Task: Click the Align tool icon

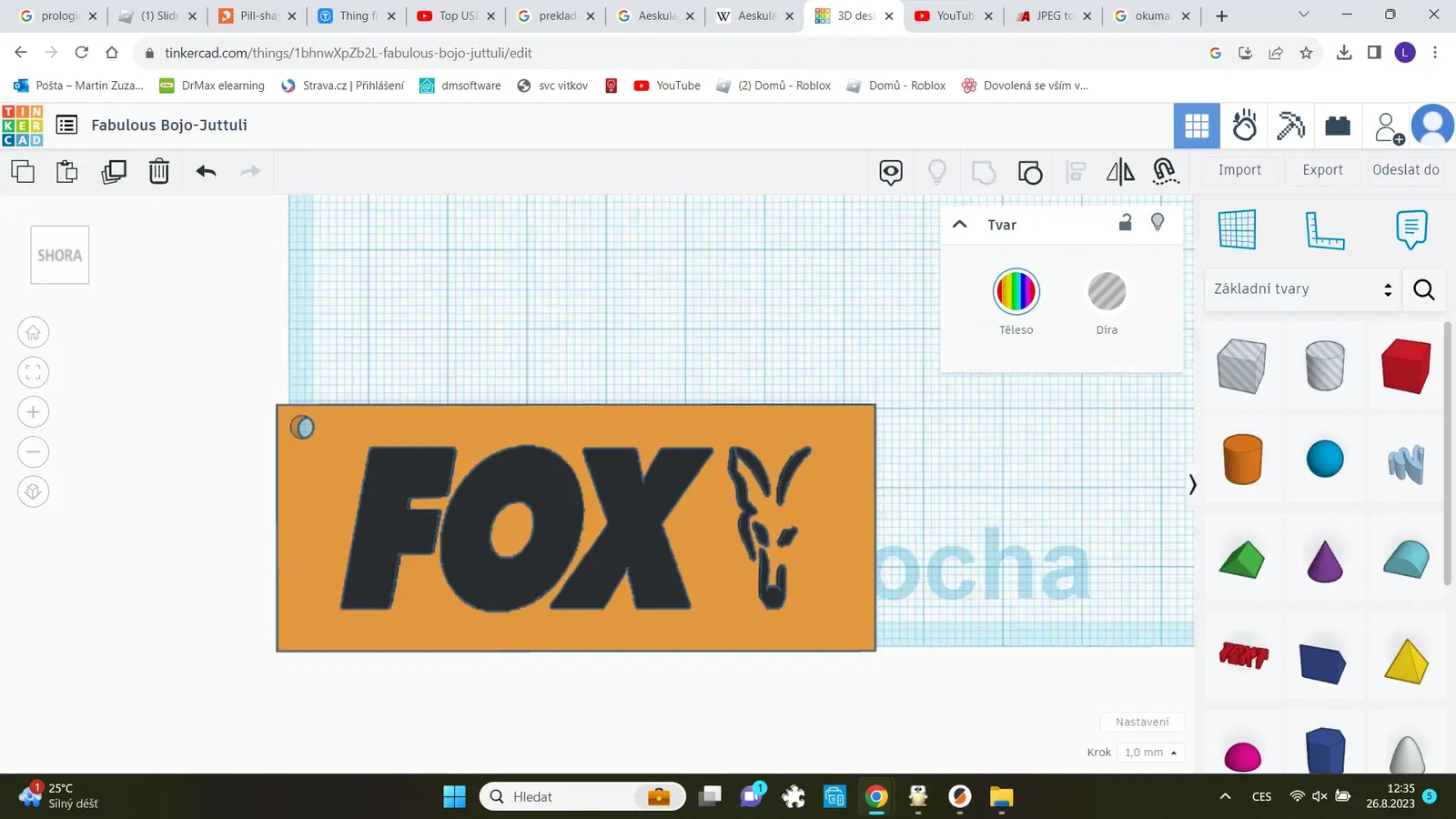Action: click(x=1076, y=172)
